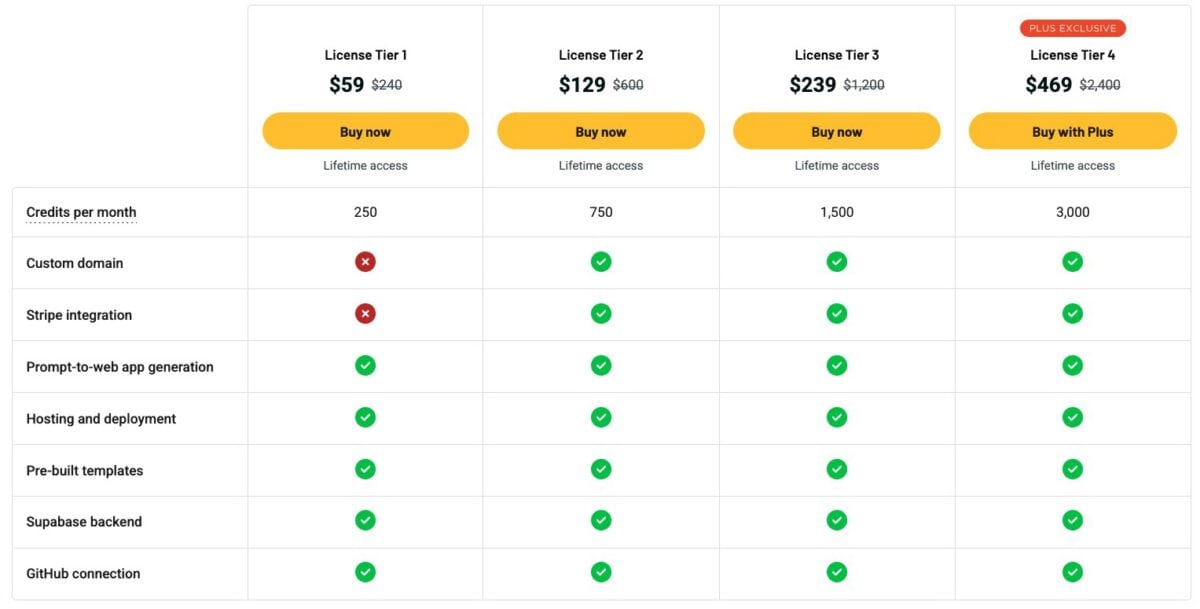The height and width of the screenshot is (609, 1200).
Task: Click the License Tier 3 heading
Action: tap(837, 55)
